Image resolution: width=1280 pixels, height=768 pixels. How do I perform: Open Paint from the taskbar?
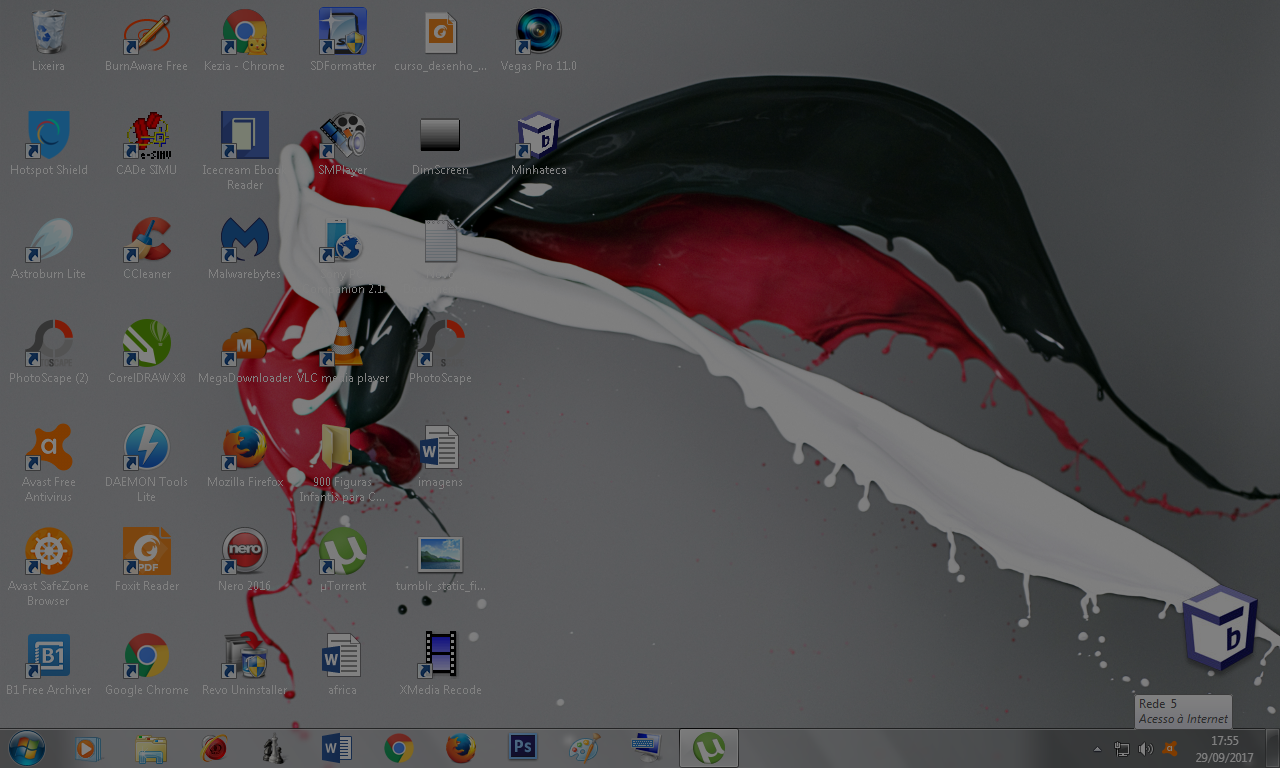click(585, 747)
